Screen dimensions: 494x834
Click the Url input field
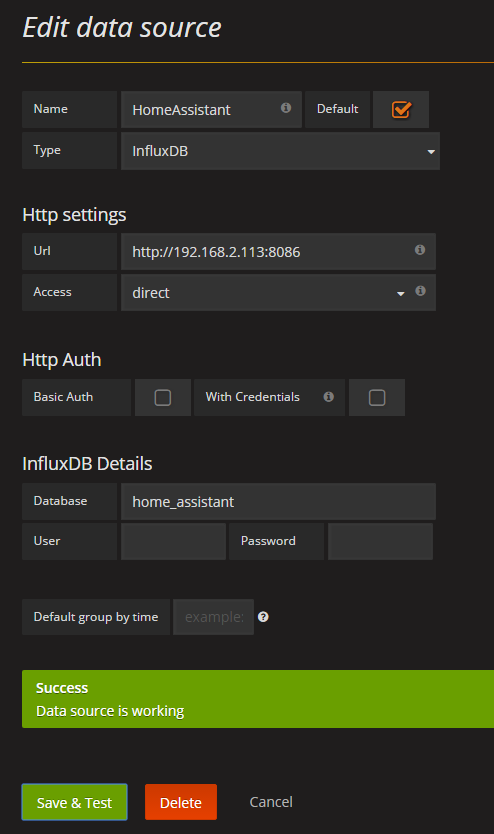click(x=278, y=251)
